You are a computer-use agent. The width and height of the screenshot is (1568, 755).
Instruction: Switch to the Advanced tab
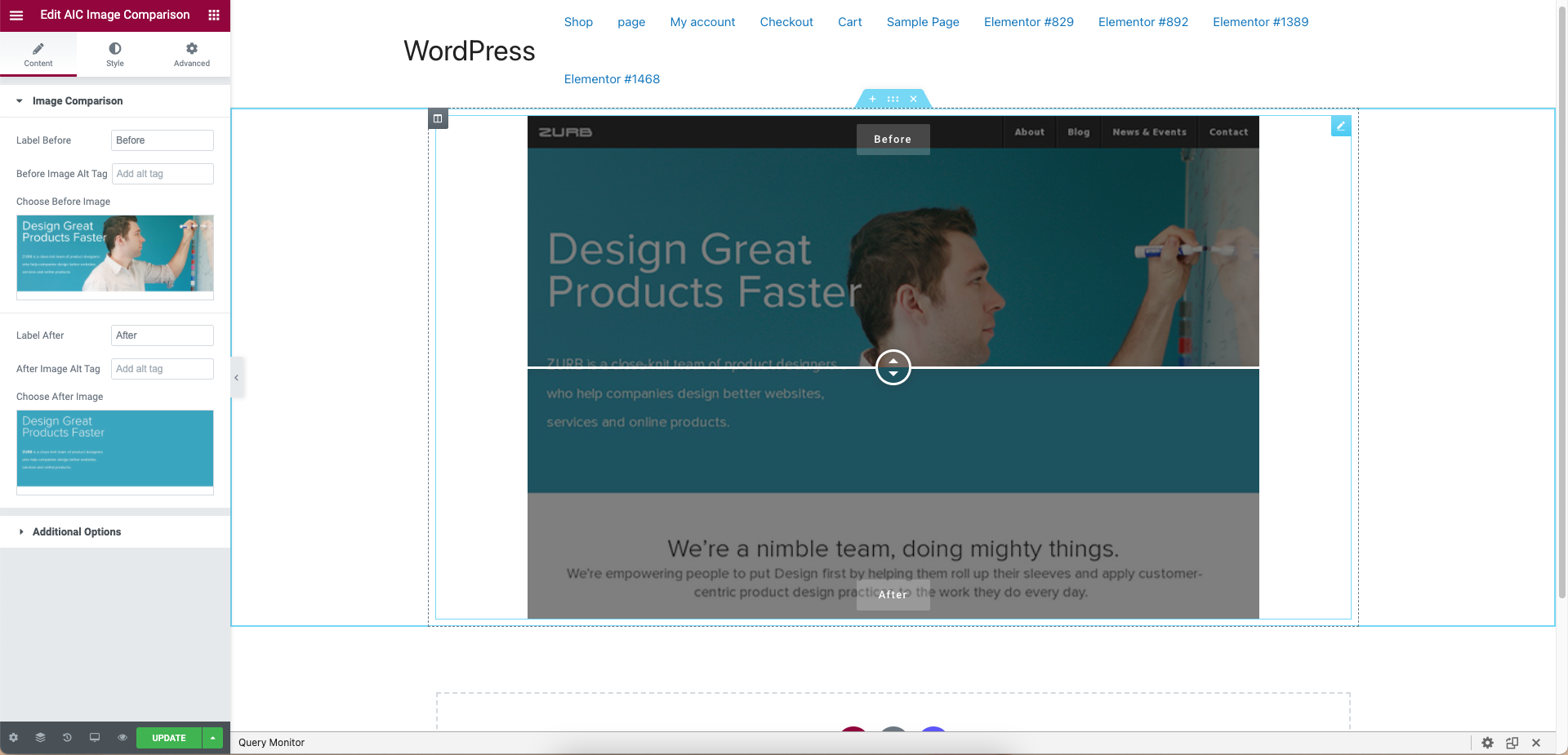point(192,54)
